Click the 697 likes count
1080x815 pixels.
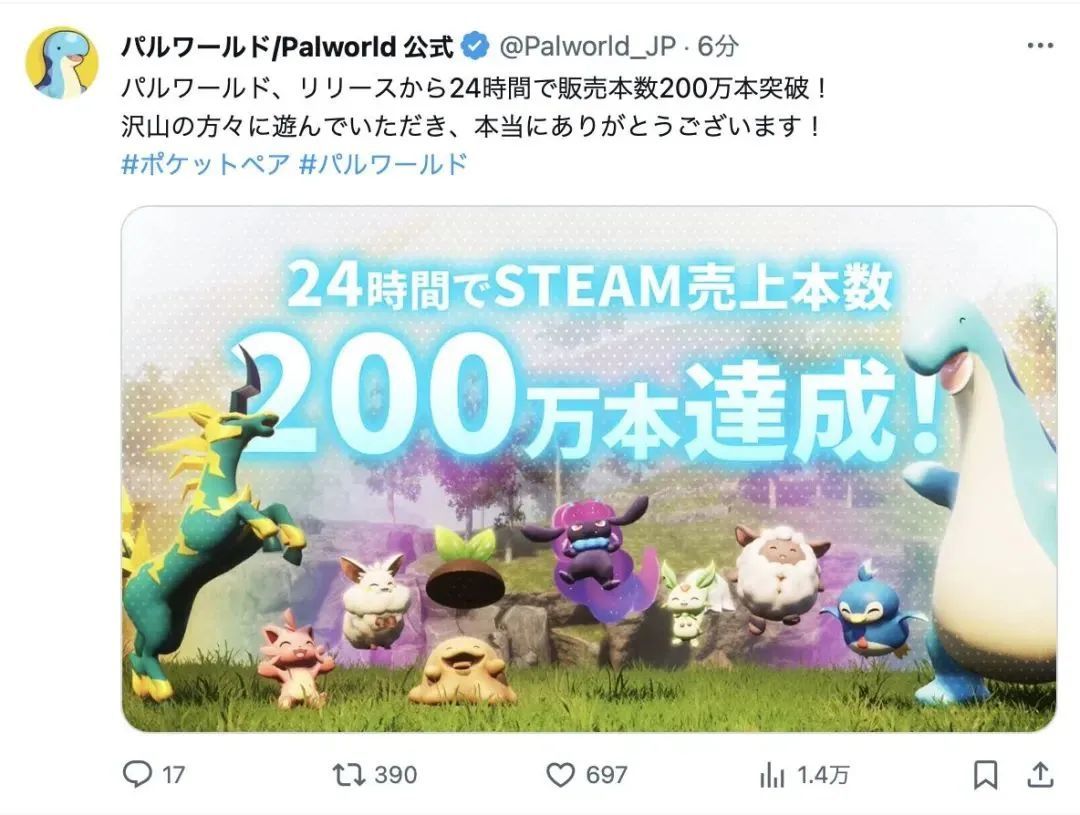[x=606, y=775]
